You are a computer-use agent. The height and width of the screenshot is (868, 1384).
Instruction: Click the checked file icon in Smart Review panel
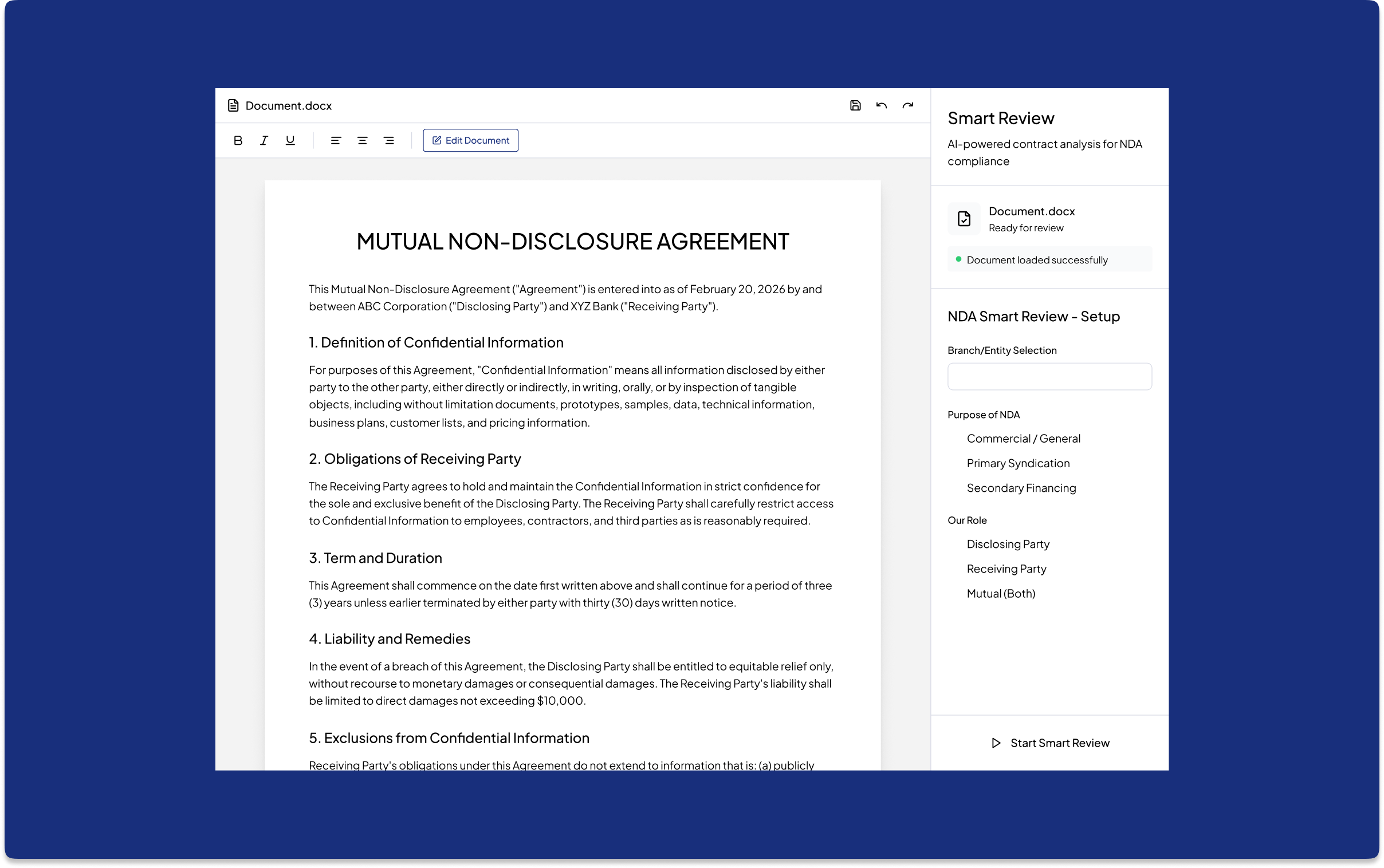[964, 219]
